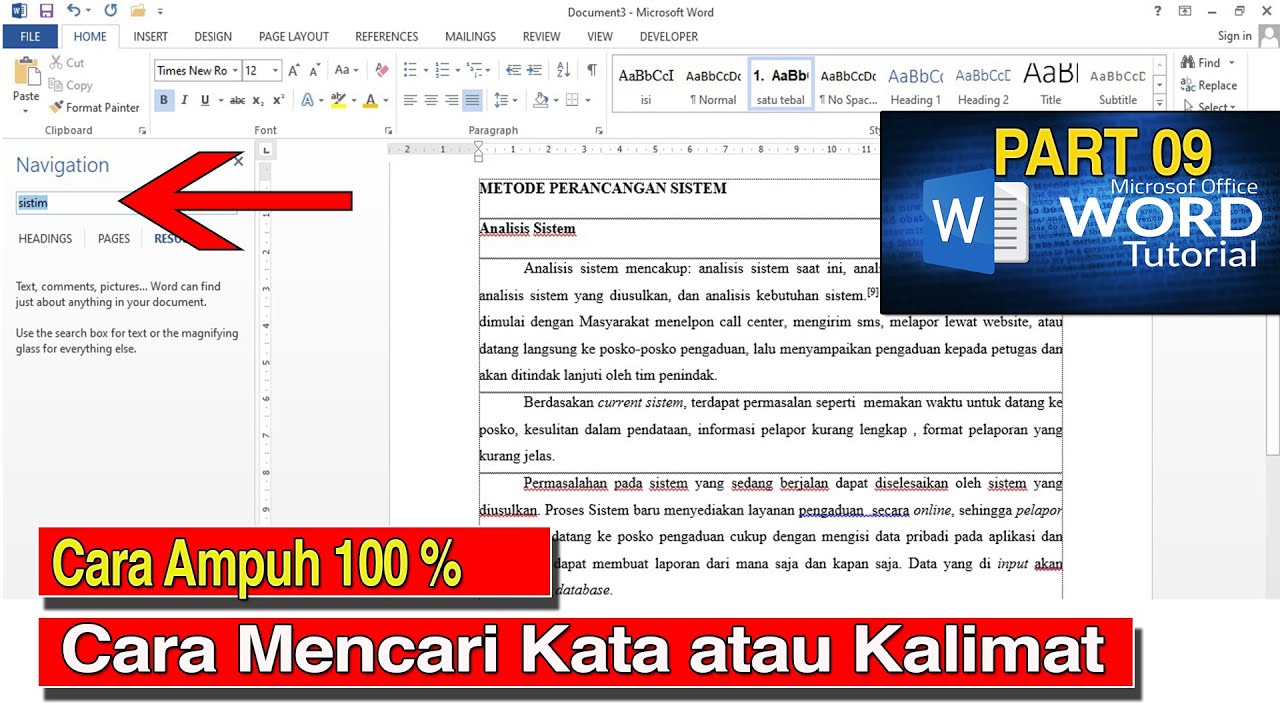Align text to the right
Viewport: 1280px width, 720px height.
(x=452, y=100)
